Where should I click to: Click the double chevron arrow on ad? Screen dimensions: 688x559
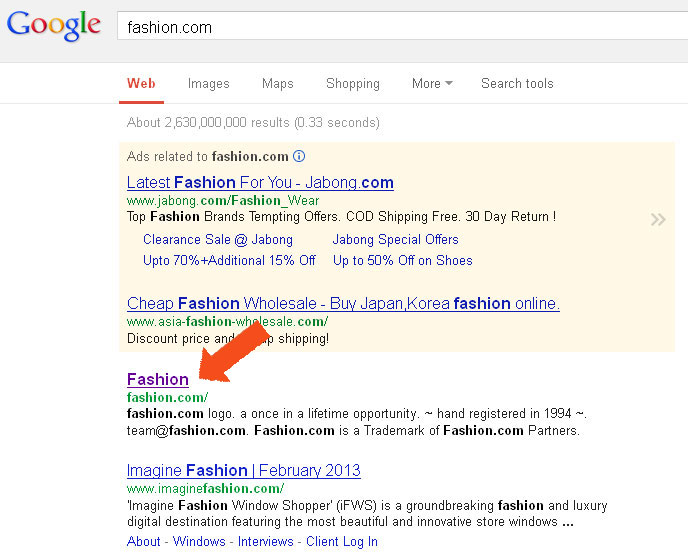click(x=657, y=219)
